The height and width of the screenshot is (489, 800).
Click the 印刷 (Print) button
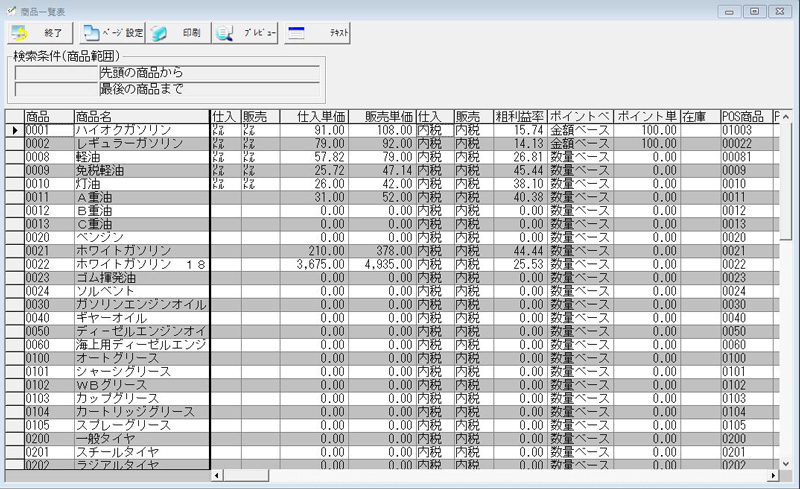click(178, 33)
